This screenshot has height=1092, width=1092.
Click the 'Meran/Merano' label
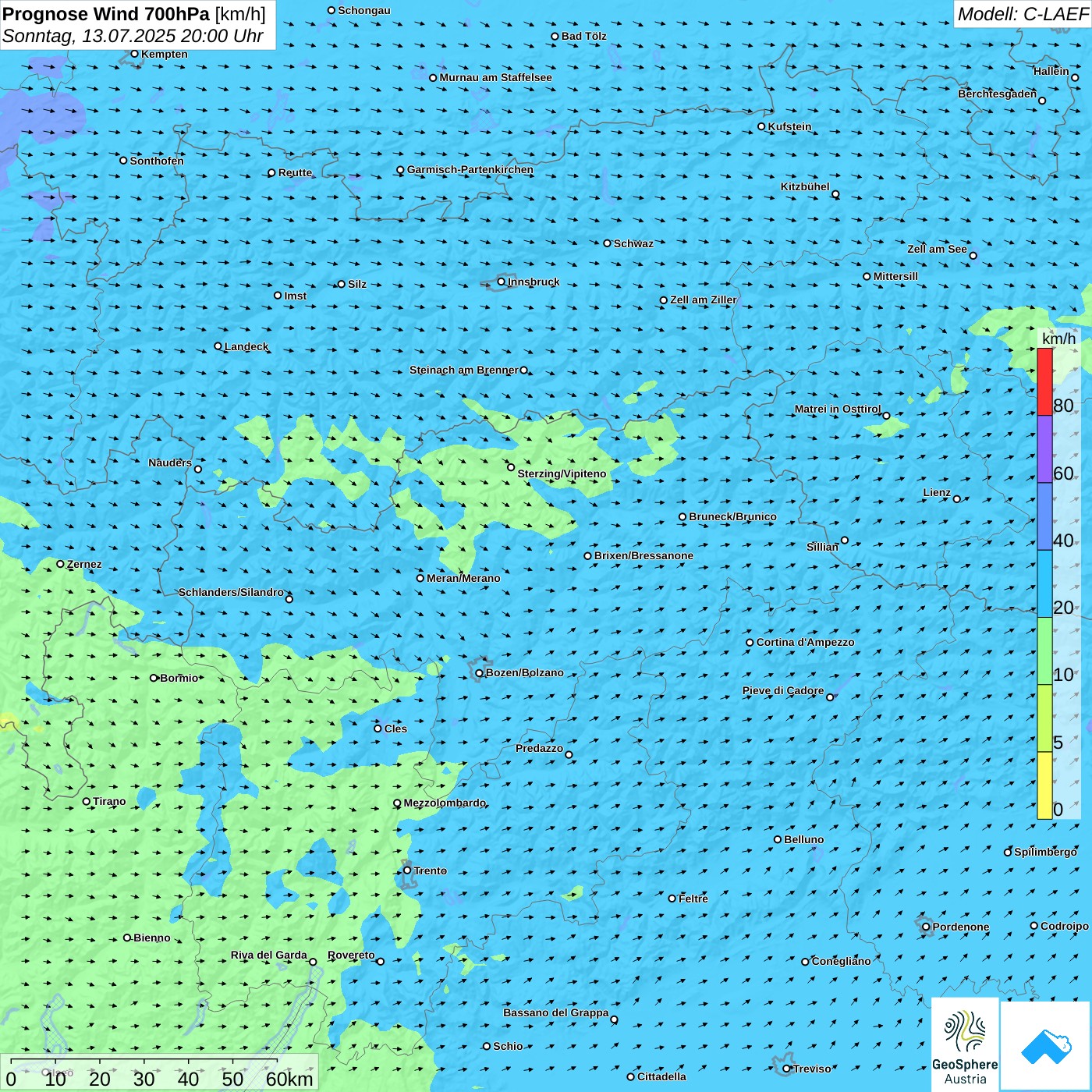point(463,578)
